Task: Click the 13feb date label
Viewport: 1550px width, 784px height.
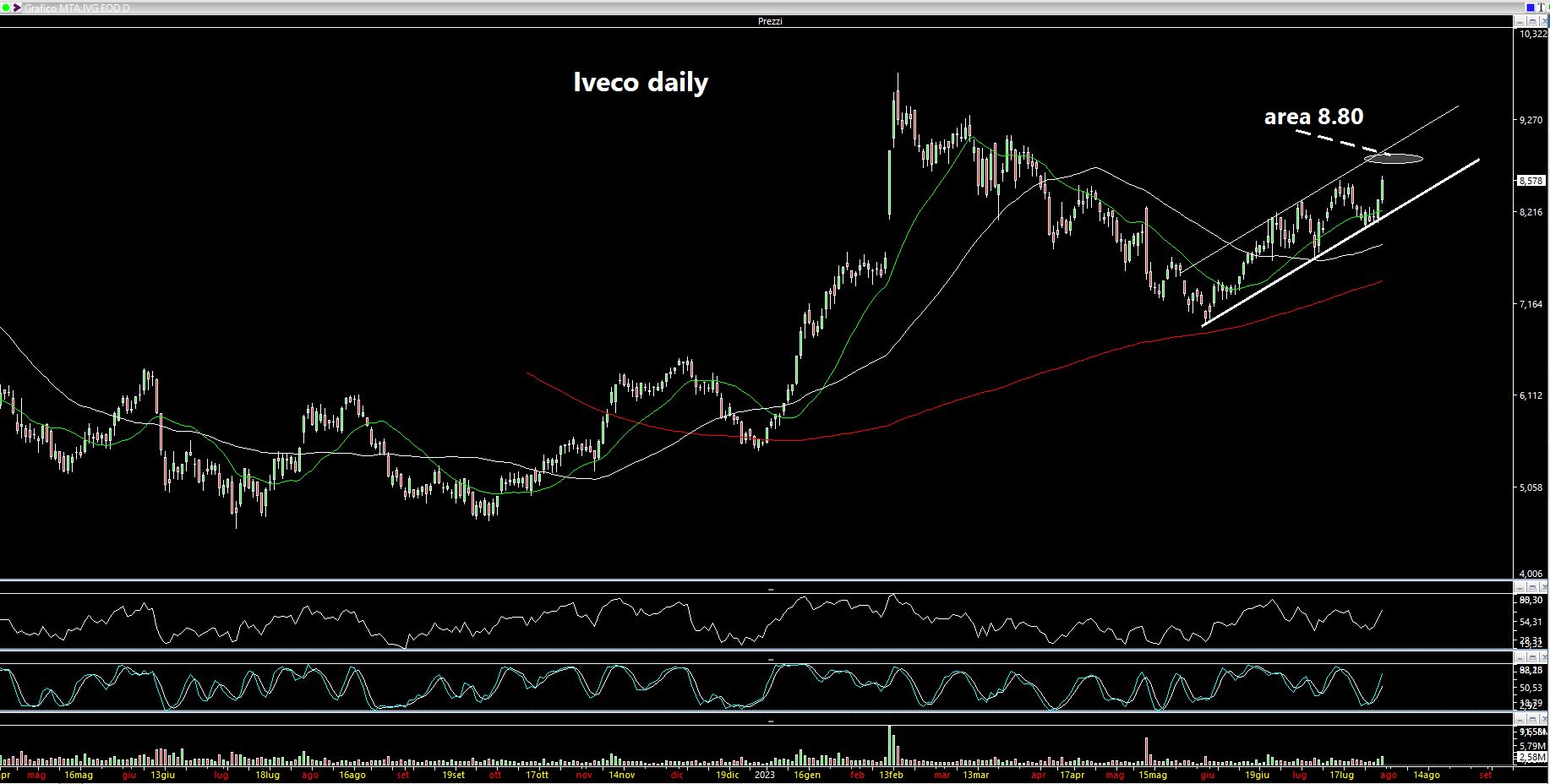Action: click(x=891, y=775)
